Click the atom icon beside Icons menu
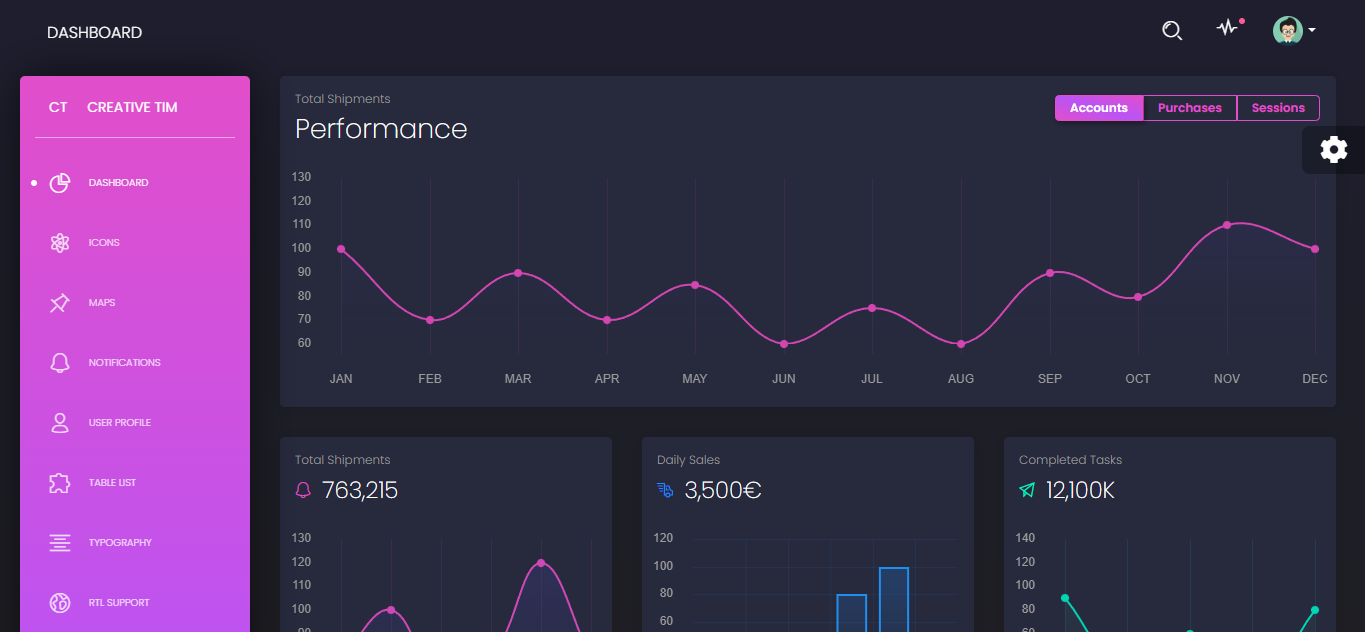Viewport: 1365px width, 632px height. point(60,242)
